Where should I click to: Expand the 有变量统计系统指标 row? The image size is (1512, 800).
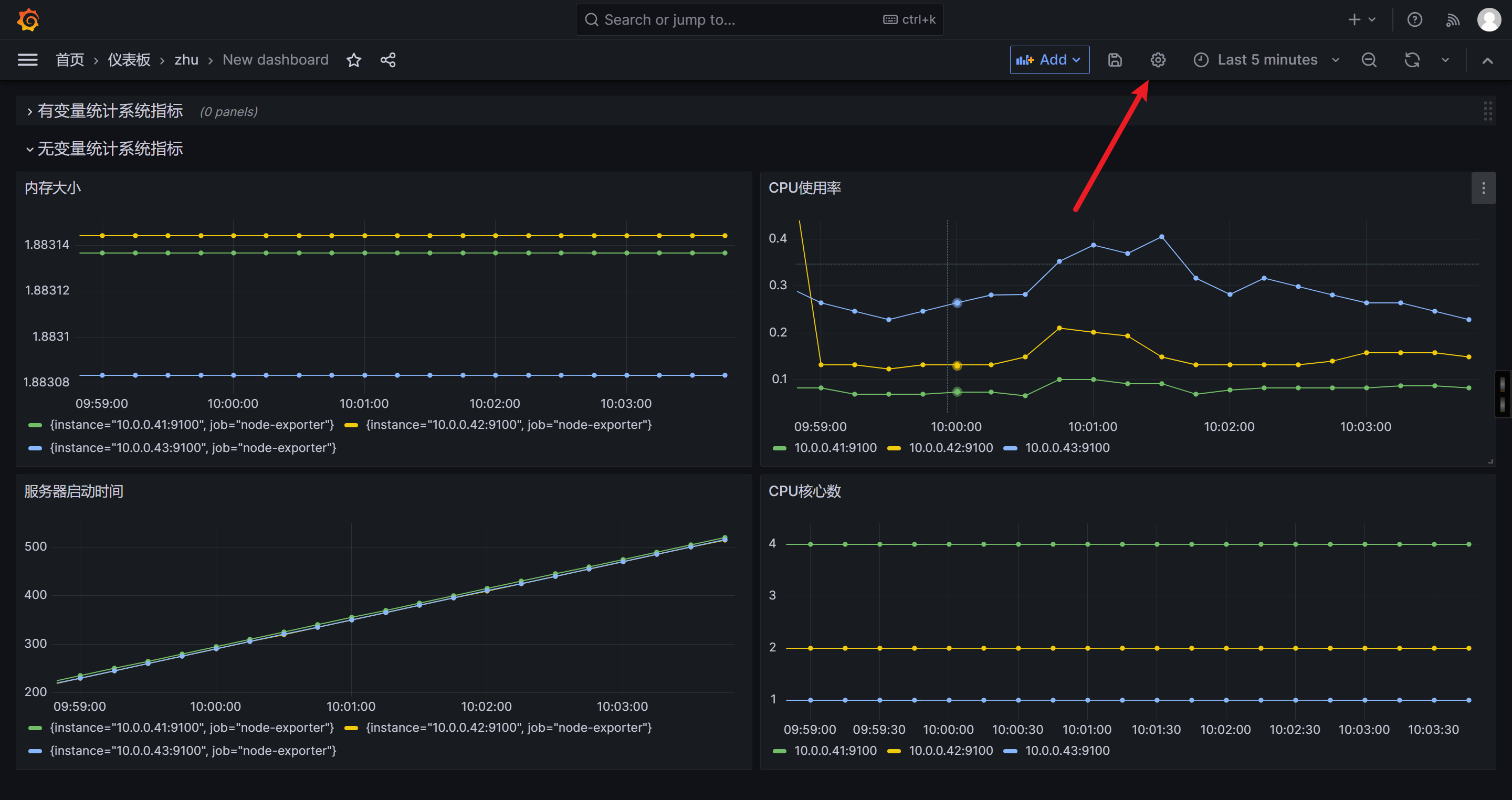tap(110, 111)
